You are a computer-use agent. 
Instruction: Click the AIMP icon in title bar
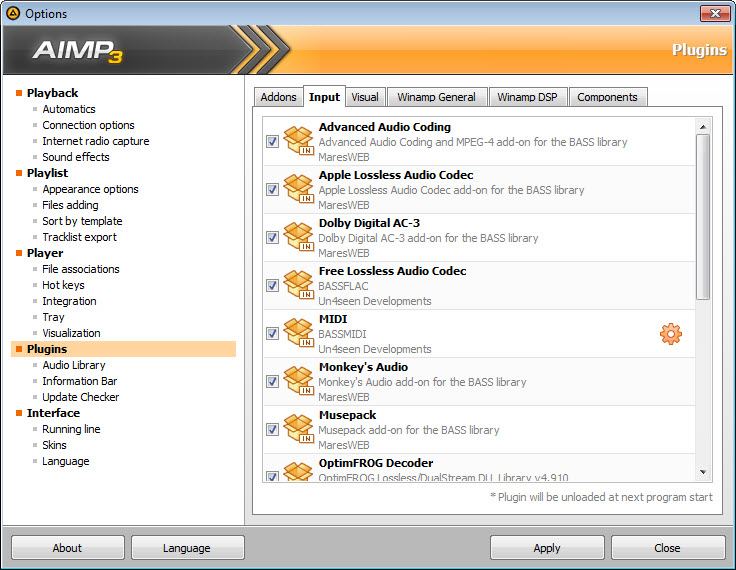[13, 13]
